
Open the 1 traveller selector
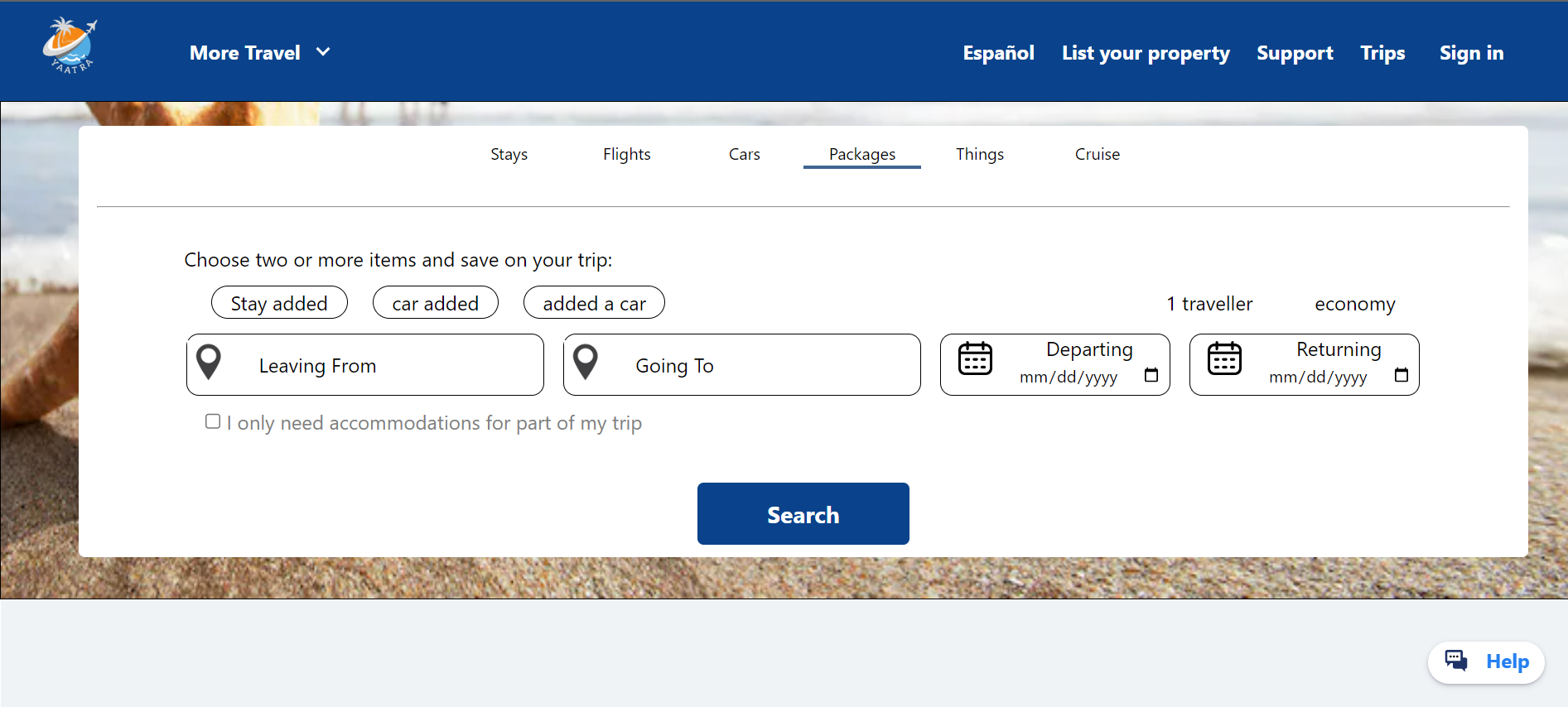pyautogui.click(x=1209, y=304)
